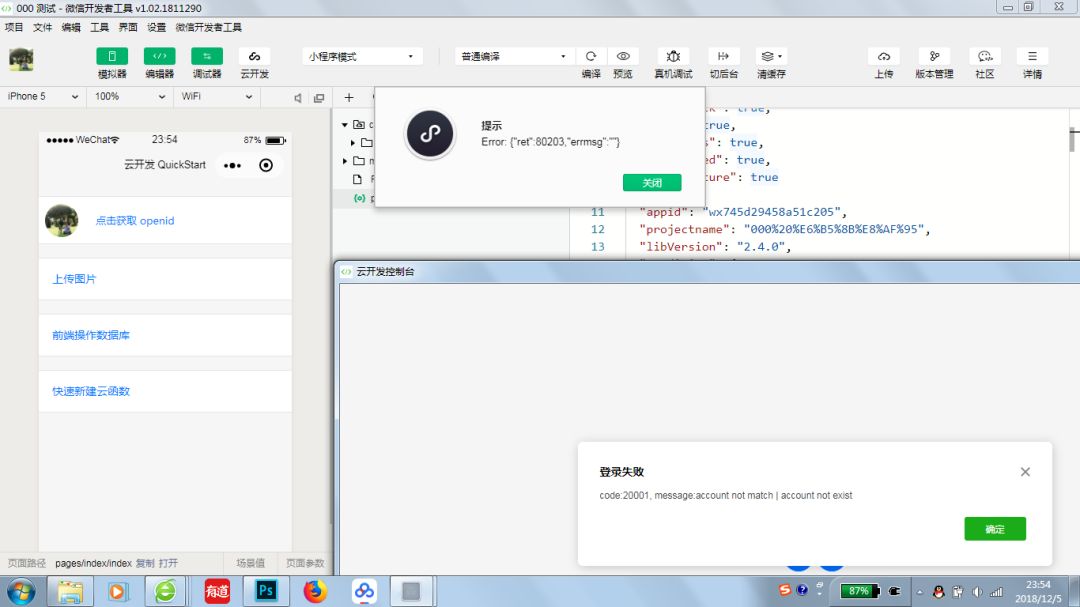Open Photoshop from the taskbar
Screen dimensions: 1080x607
(266, 591)
